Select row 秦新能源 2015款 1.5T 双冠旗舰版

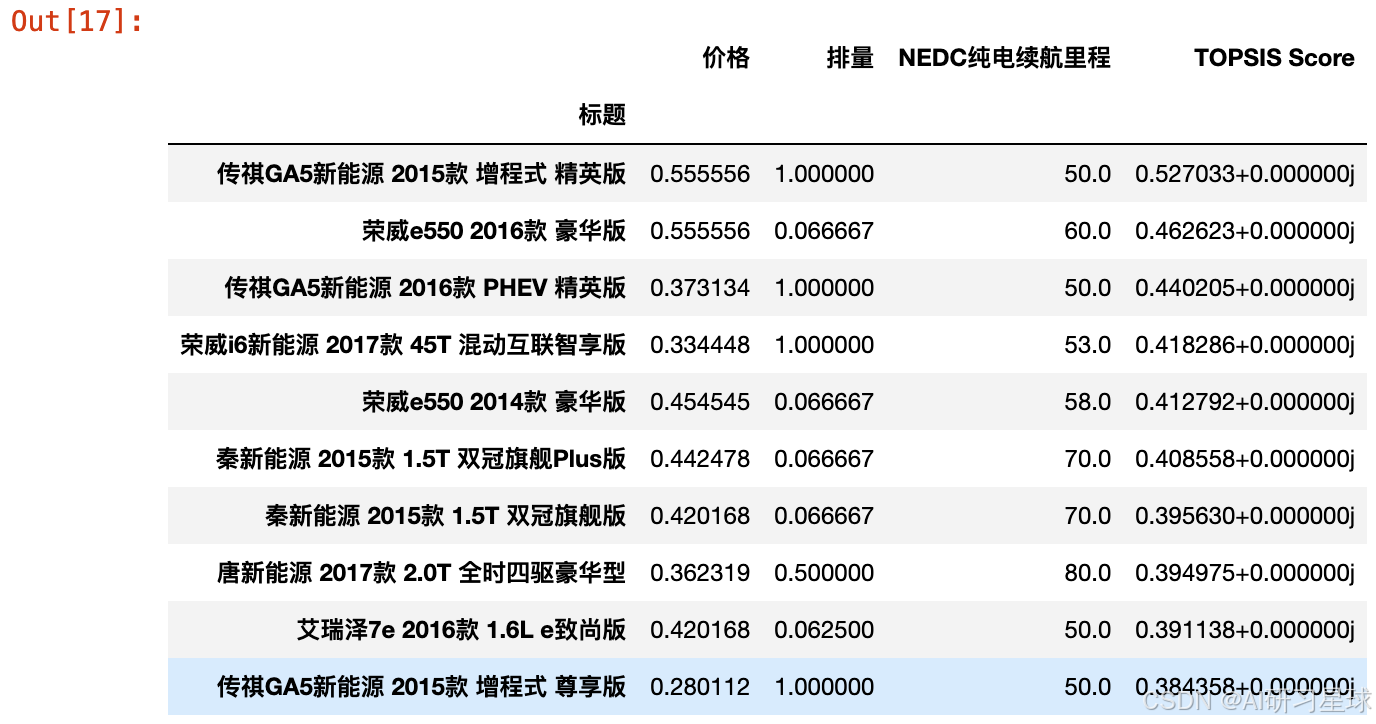tap(767, 516)
